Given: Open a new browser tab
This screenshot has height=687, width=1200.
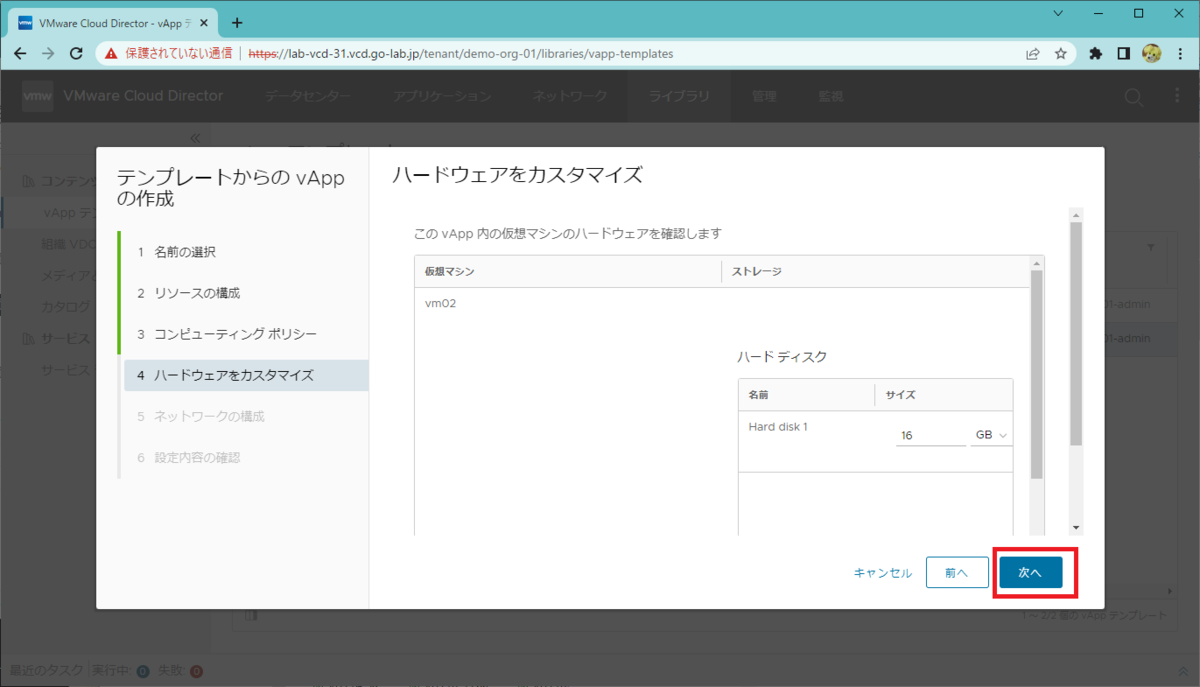Looking at the screenshot, I should (237, 22).
